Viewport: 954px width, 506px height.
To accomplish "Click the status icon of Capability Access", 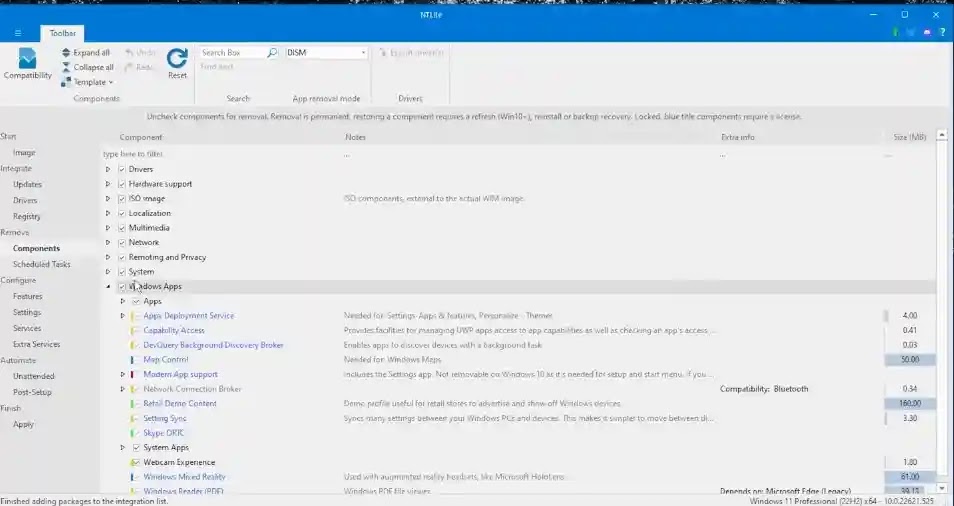I will pyautogui.click(x=133, y=331).
